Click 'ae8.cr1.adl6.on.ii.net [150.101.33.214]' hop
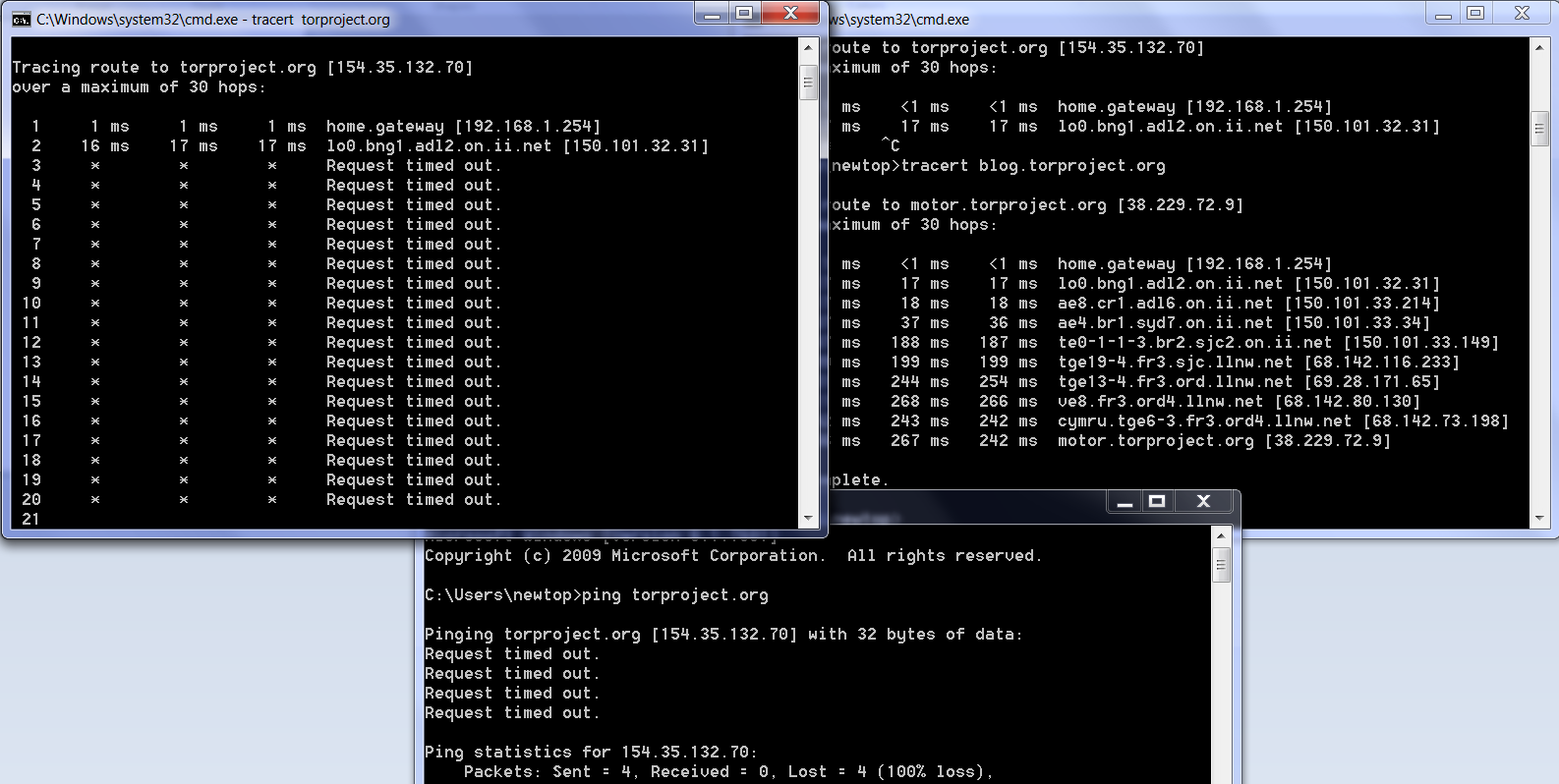 coord(1248,303)
